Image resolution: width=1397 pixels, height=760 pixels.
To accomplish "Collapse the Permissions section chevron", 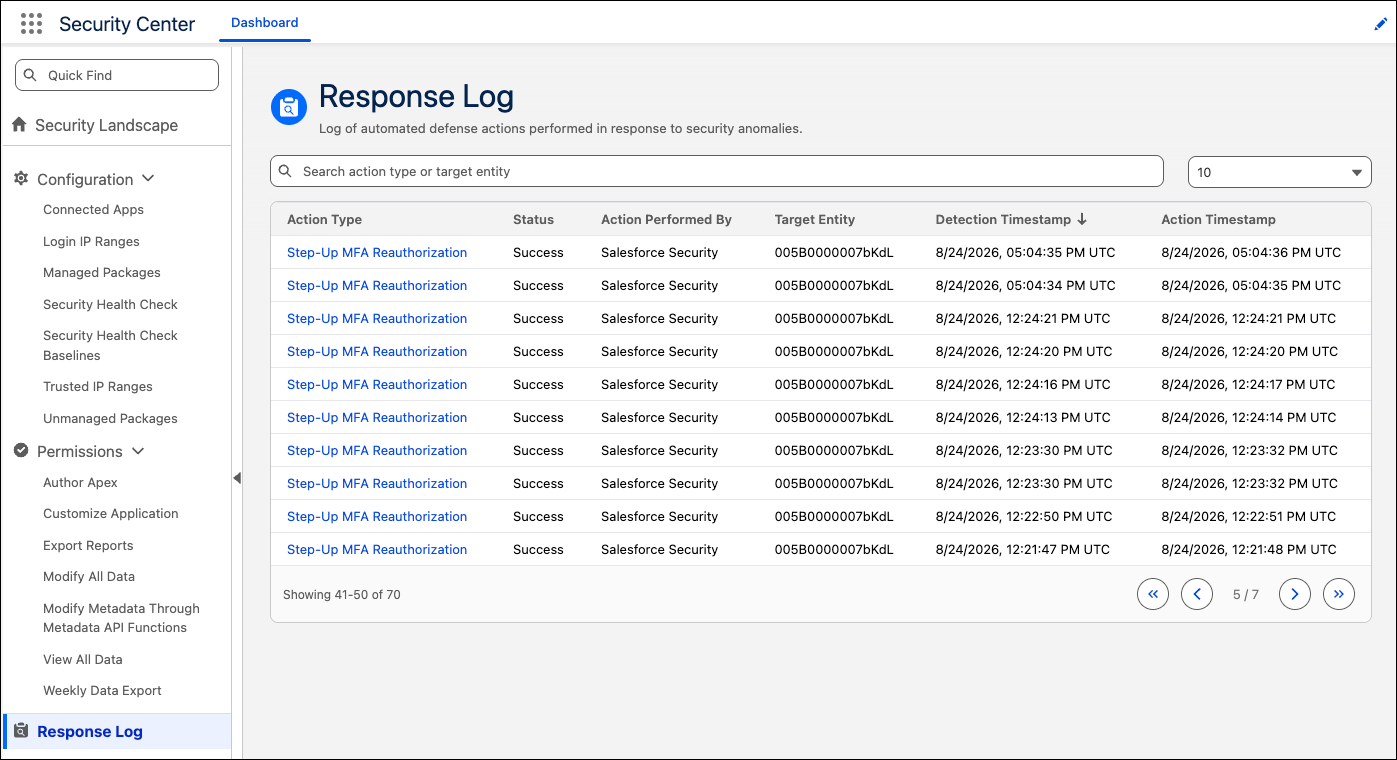I will [x=138, y=451].
